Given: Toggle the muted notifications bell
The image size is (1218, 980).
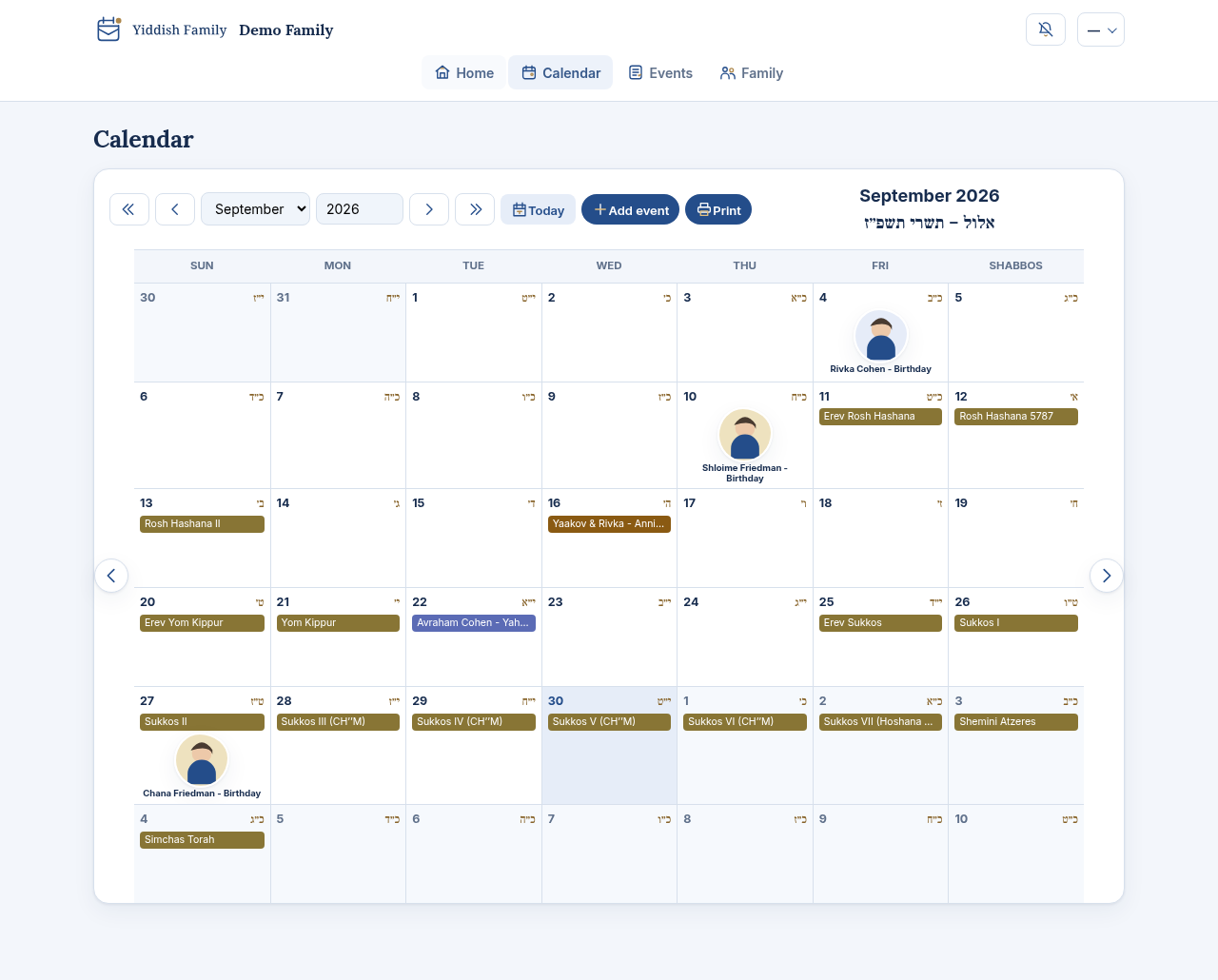Looking at the screenshot, I should (x=1046, y=29).
